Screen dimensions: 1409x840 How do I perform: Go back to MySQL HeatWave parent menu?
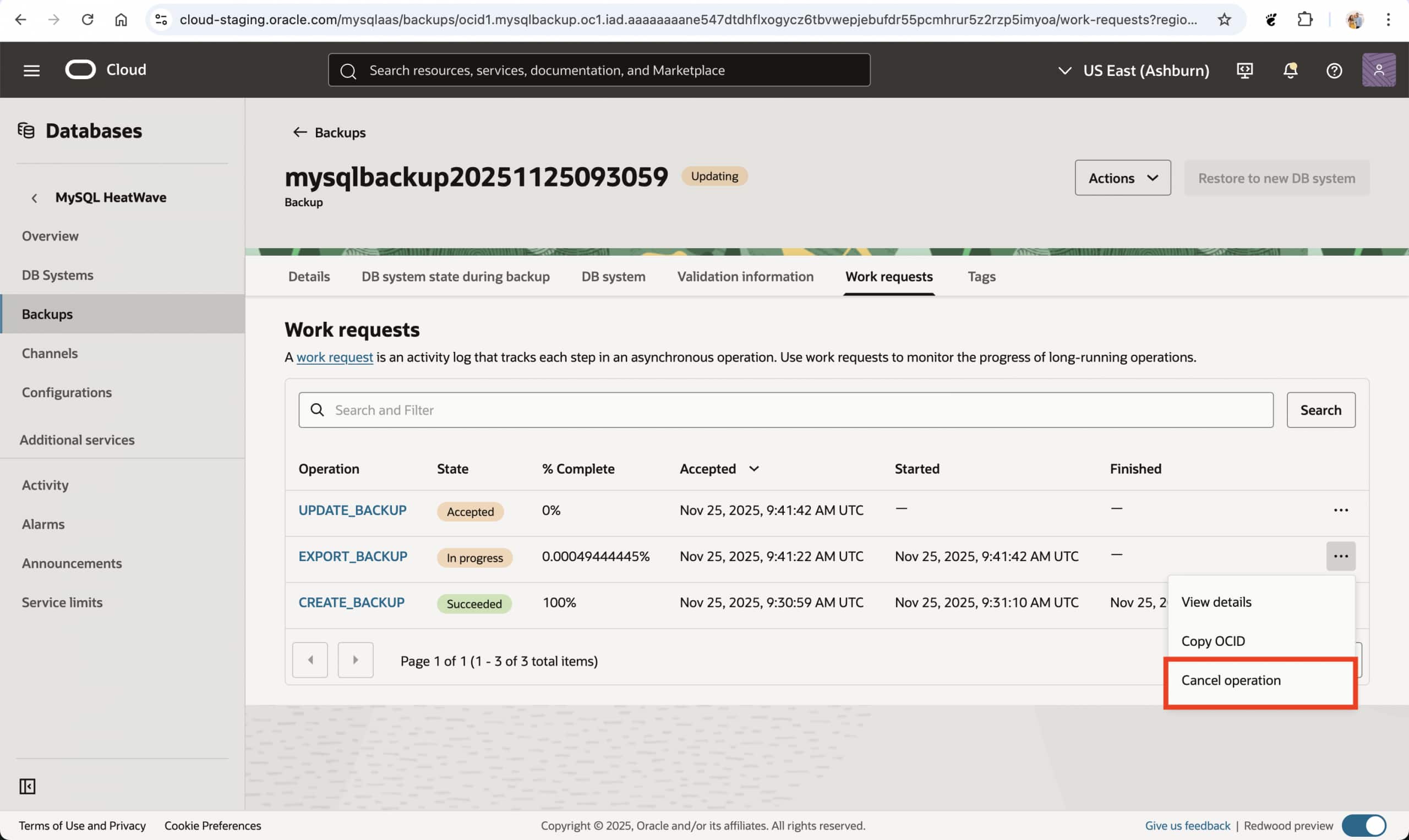tap(35, 197)
